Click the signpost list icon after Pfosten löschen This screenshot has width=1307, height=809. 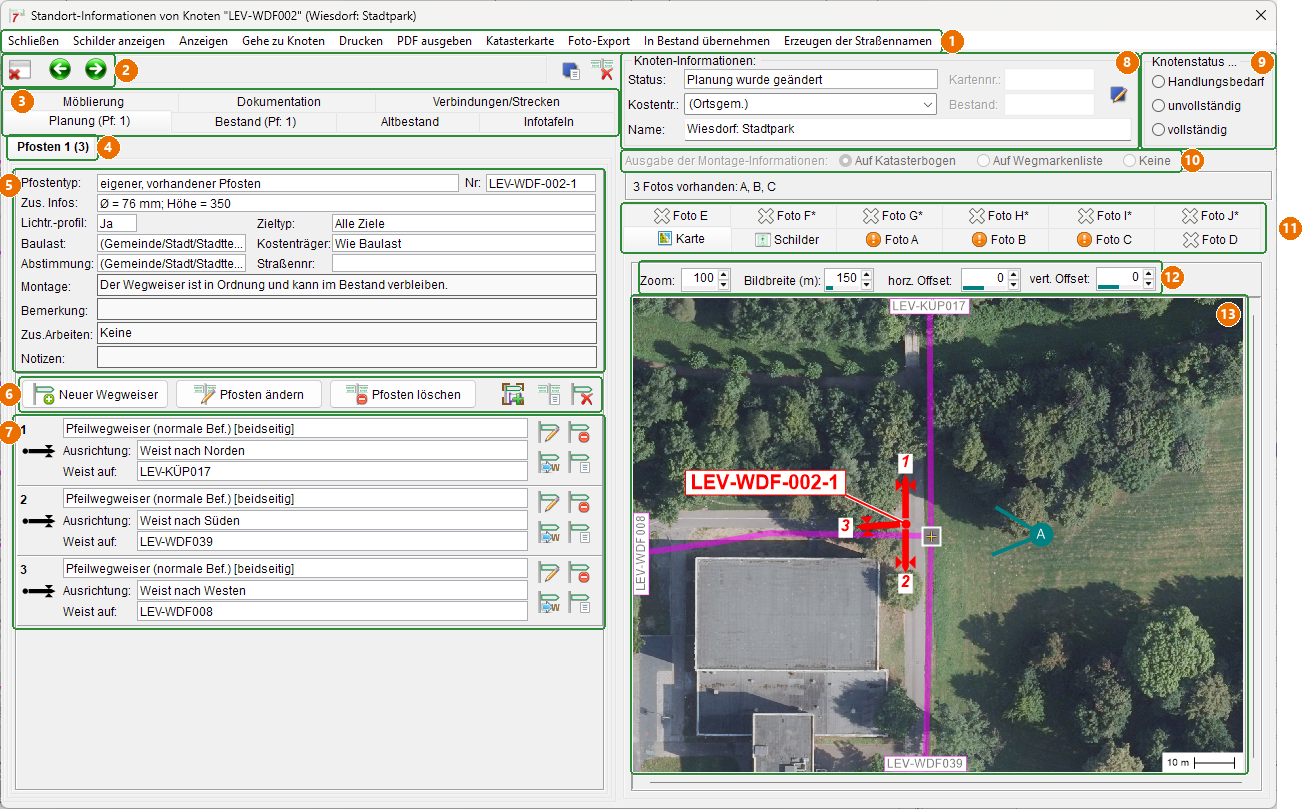click(x=549, y=394)
